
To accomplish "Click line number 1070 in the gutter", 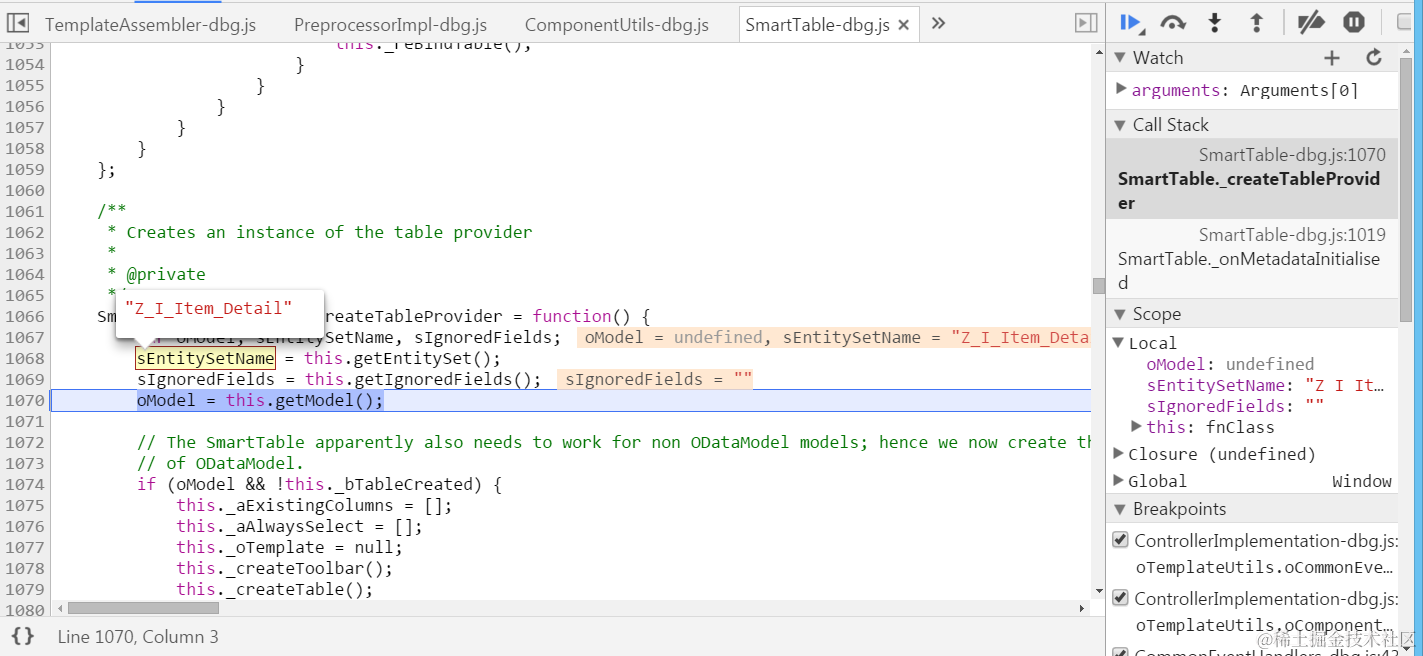I will tap(23, 400).
